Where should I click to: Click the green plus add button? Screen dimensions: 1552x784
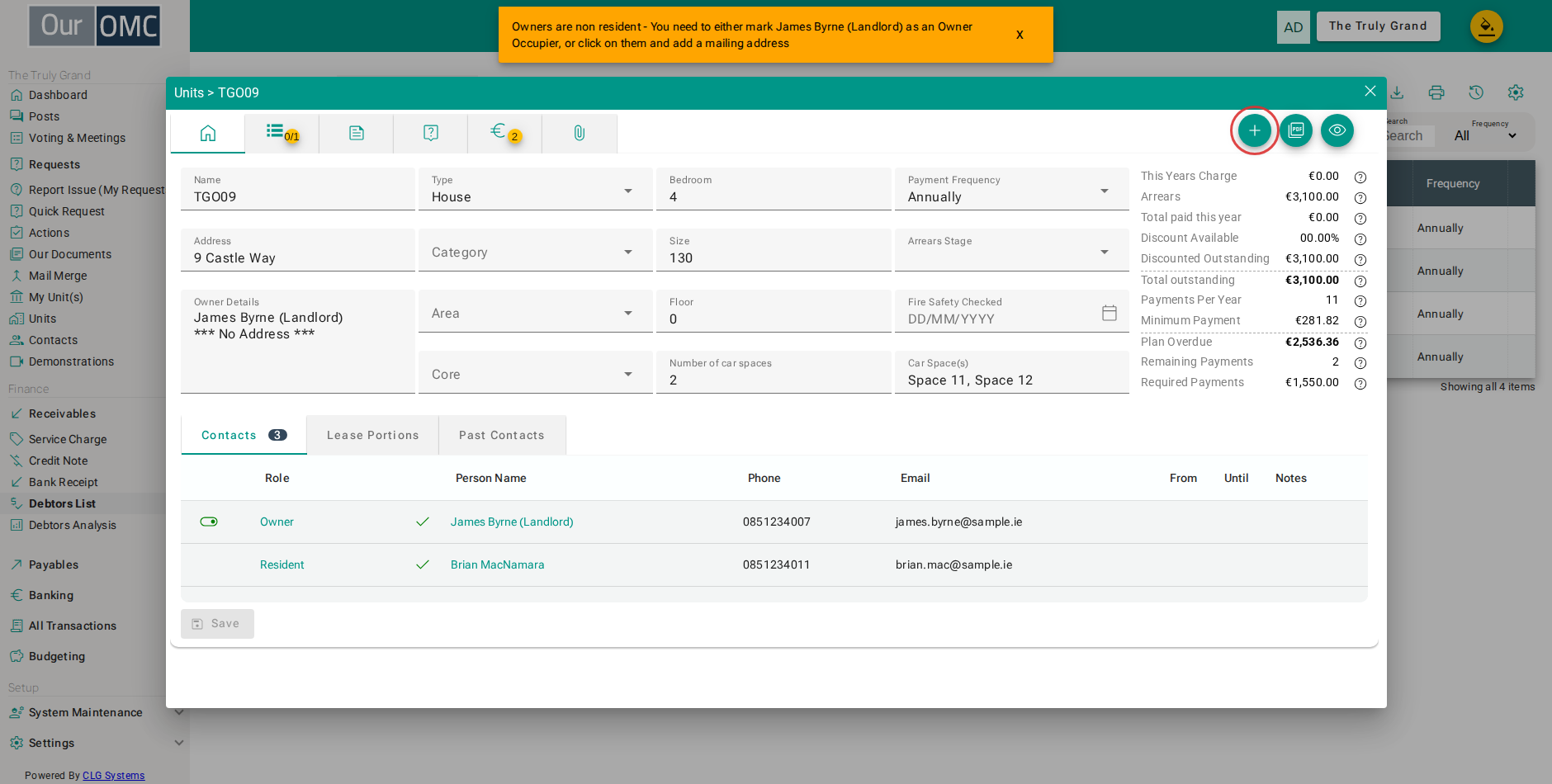(1254, 130)
